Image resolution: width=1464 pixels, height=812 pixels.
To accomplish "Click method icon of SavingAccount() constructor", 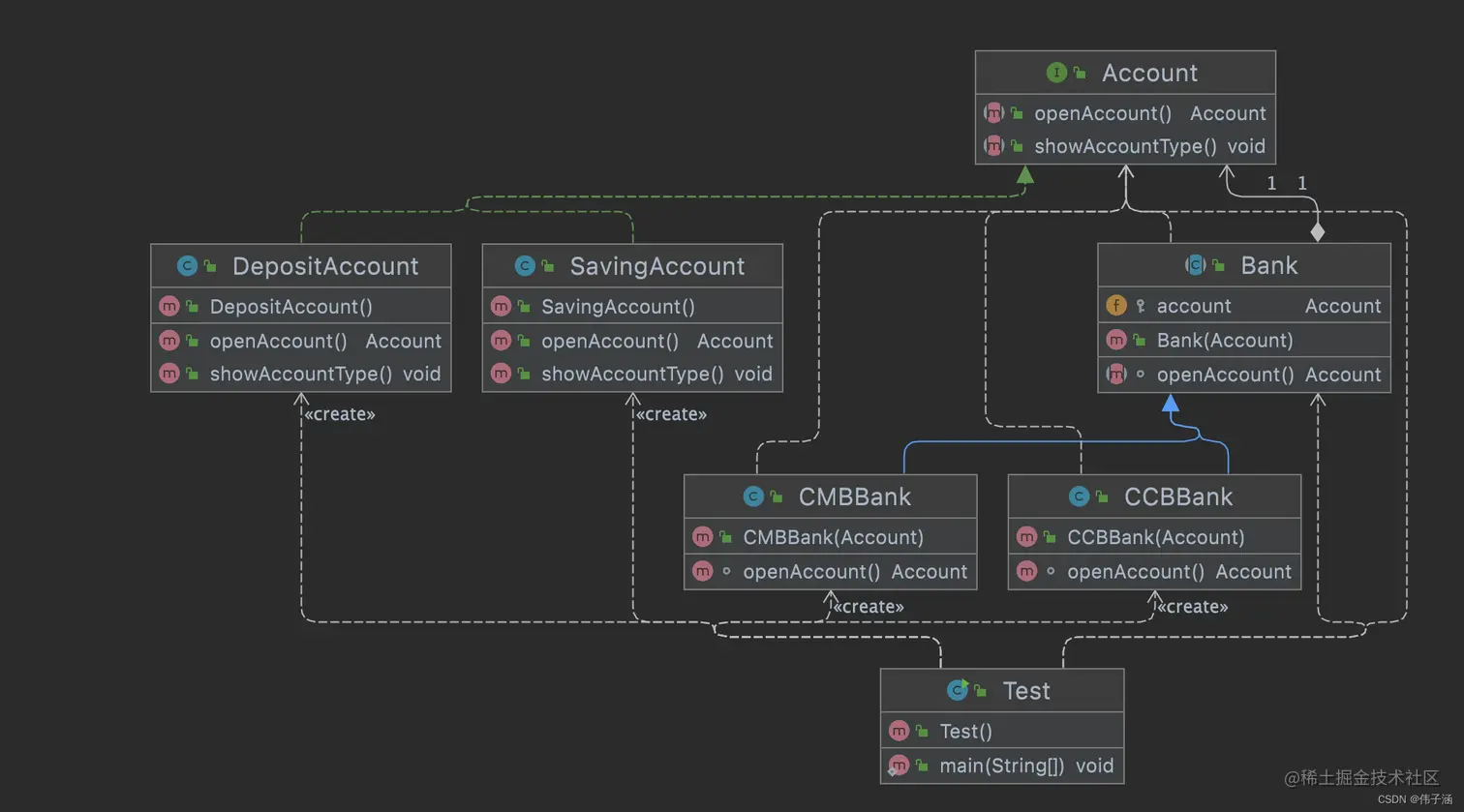I will coord(501,307).
